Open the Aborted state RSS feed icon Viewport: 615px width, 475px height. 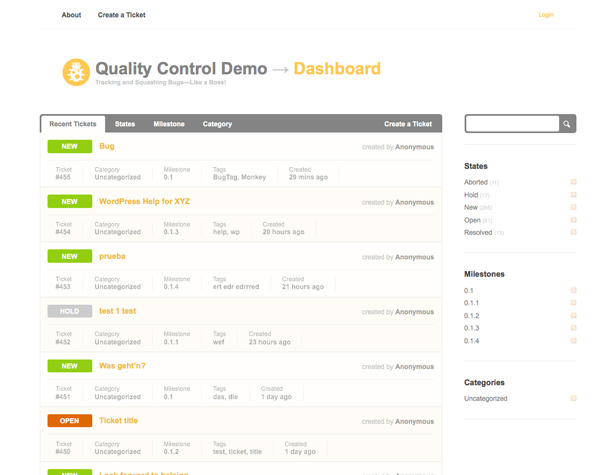pos(573,182)
